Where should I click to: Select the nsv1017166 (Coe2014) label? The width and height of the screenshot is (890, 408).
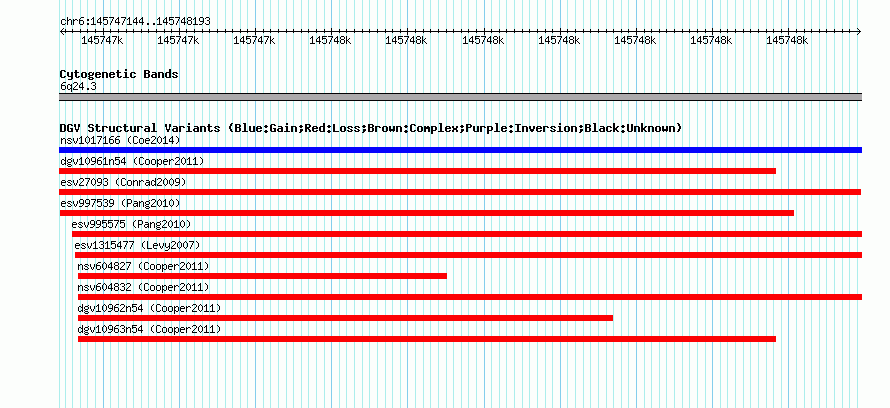click(120, 140)
